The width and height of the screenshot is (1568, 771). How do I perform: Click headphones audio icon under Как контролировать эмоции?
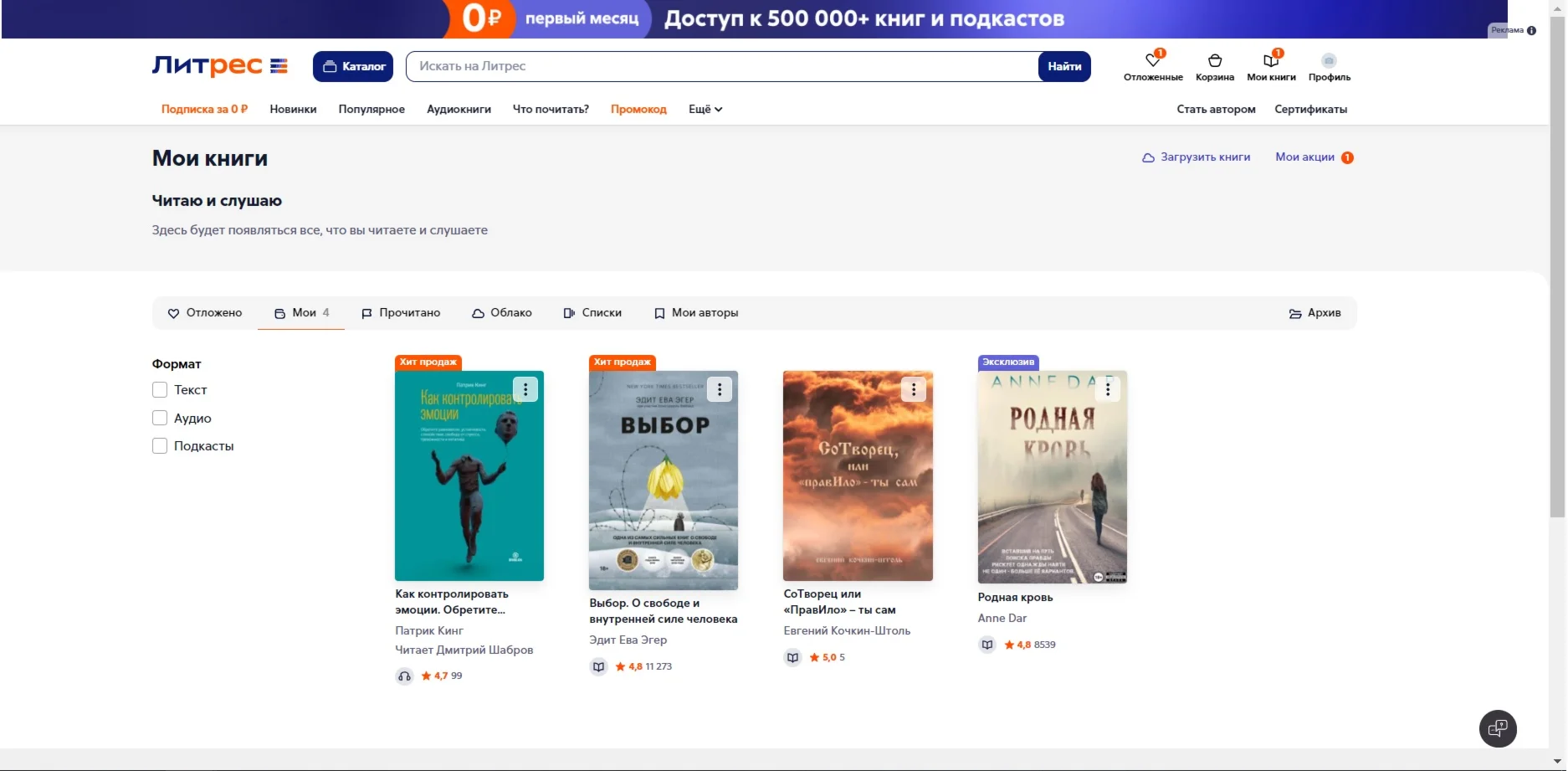(404, 676)
